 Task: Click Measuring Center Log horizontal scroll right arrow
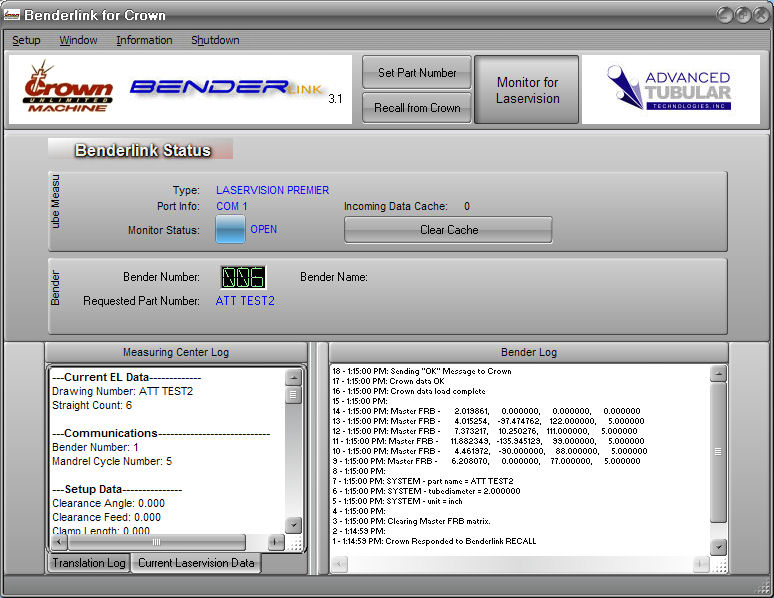click(x=276, y=541)
